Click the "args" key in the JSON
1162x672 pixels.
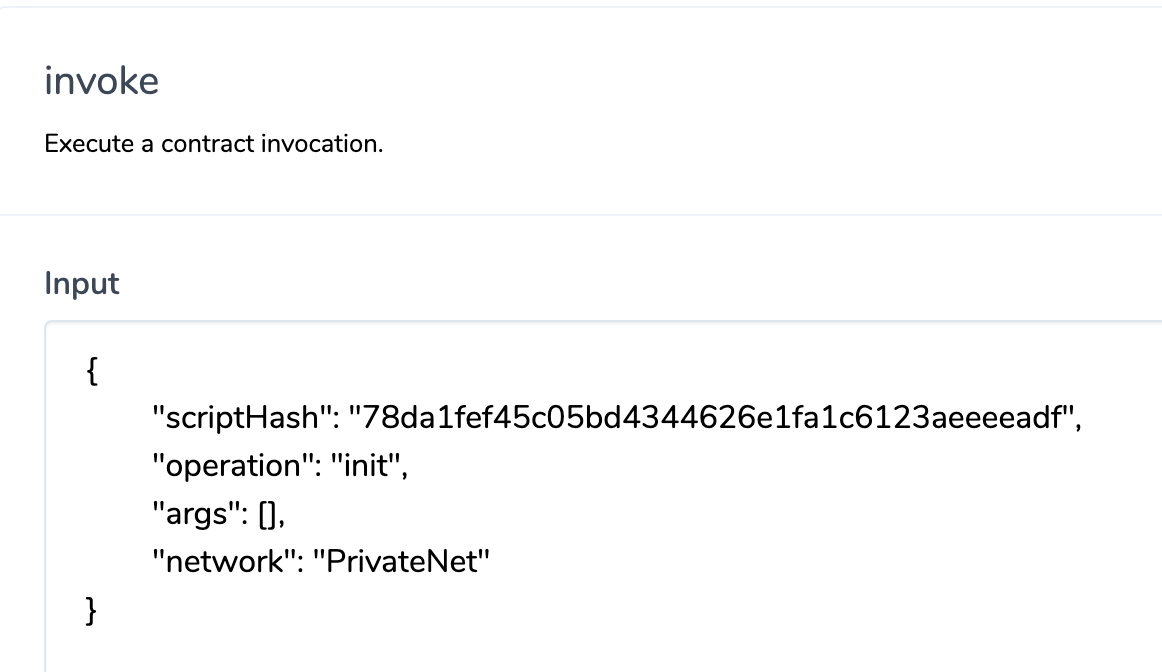[197, 514]
